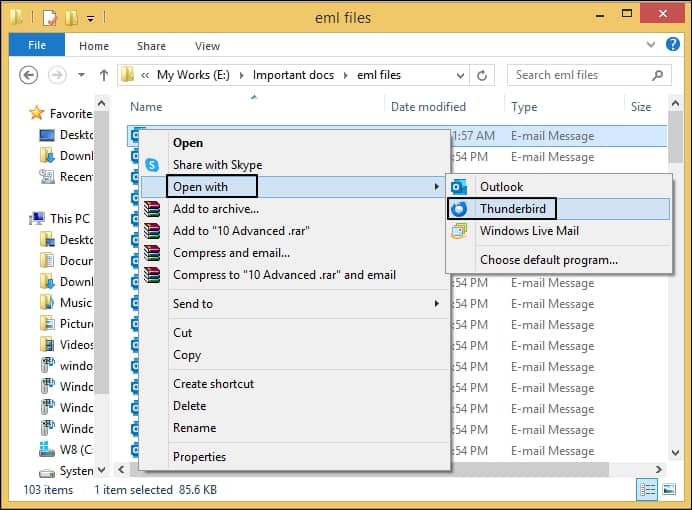Click the Forward navigation arrow
This screenshot has width=692, height=510.
[x=57, y=75]
